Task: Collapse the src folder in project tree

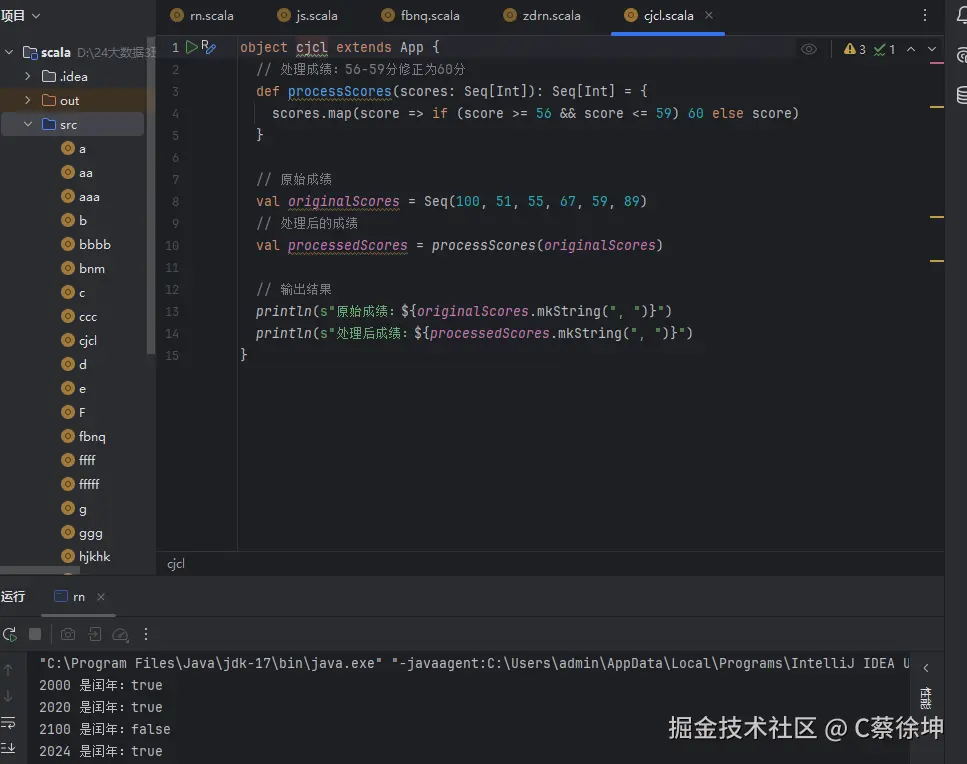Action: 28,124
